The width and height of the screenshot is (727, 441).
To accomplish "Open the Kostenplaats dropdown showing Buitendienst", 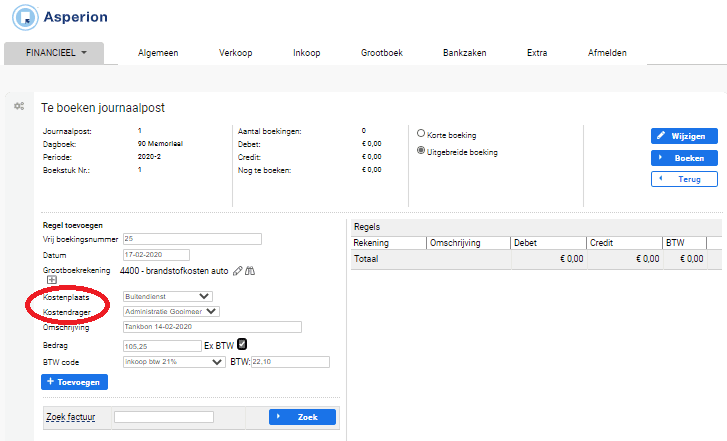I will [168, 296].
